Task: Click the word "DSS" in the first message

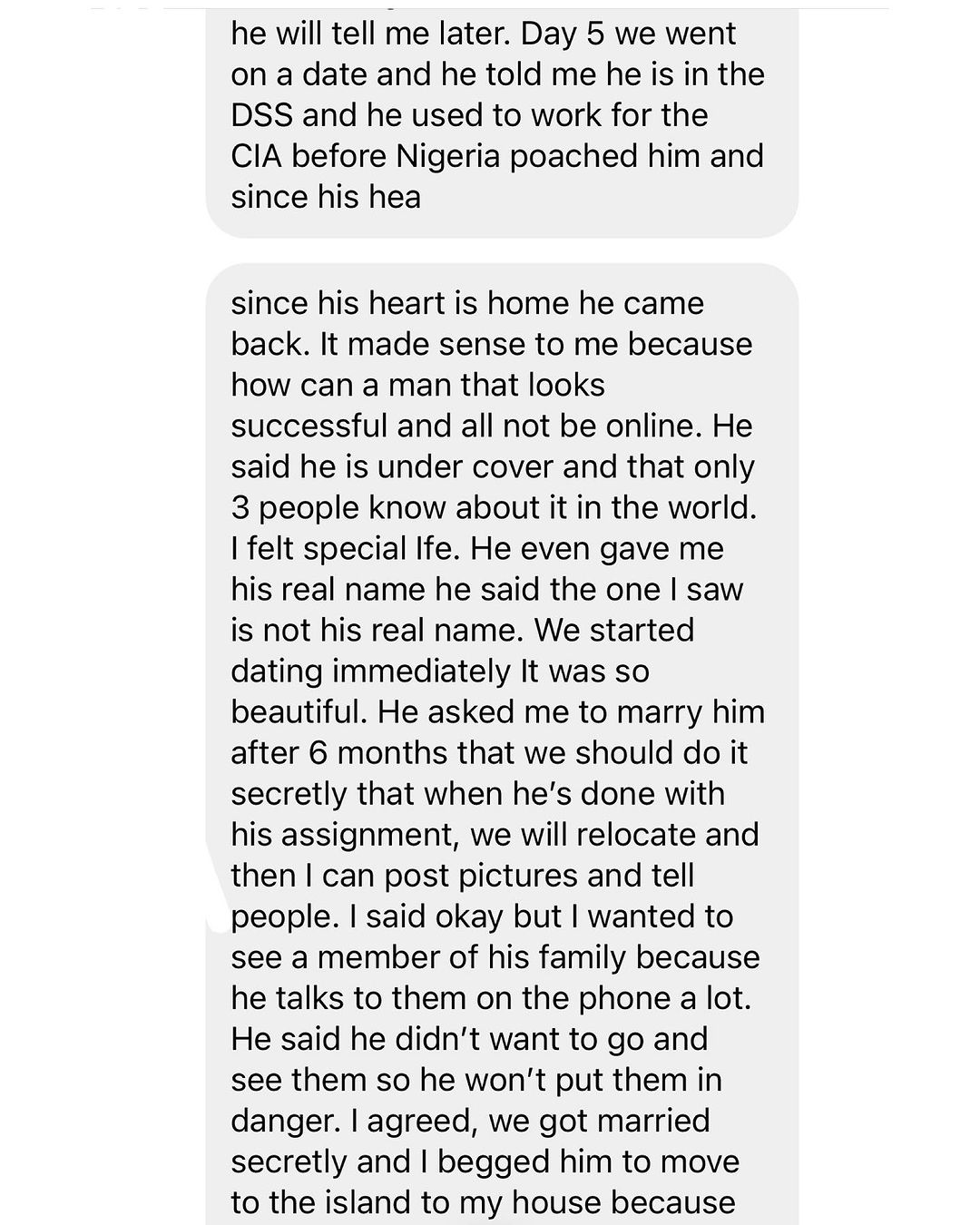Action: pos(260,116)
